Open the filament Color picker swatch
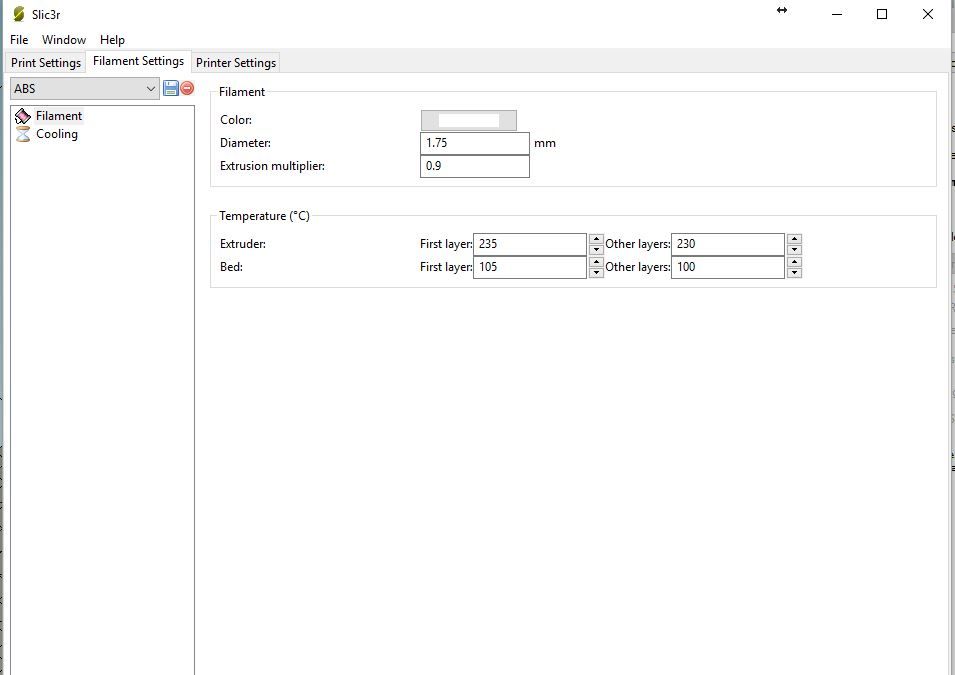955x675 pixels. [468, 120]
